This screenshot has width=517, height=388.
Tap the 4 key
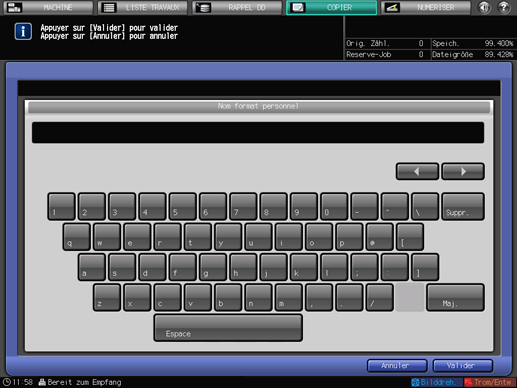click(152, 206)
